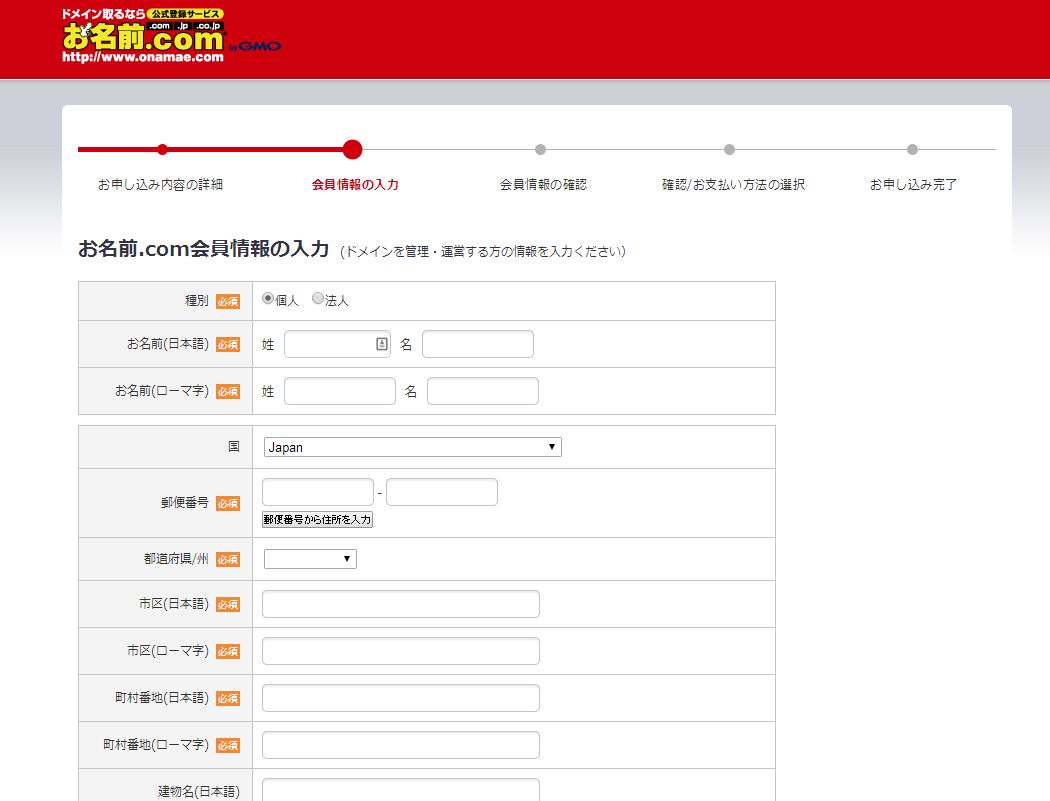
Task: Click the contact card icon in the Japanese surname field
Action: coord(382,344)
